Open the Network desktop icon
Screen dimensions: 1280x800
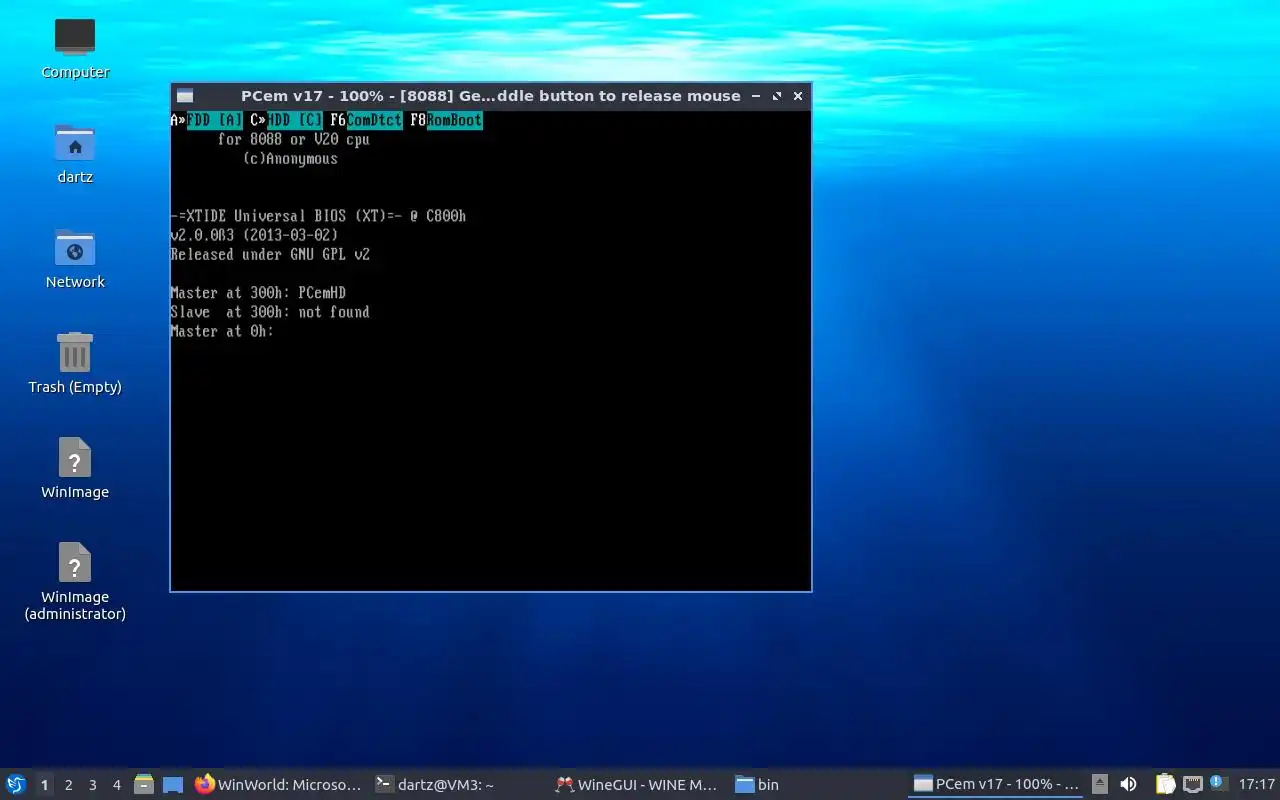(75, 258)
